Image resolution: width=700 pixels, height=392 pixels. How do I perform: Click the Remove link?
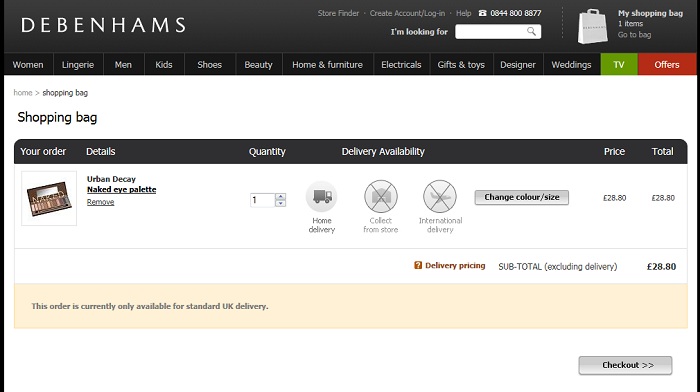pyautogui.click(x=100, y=202)
